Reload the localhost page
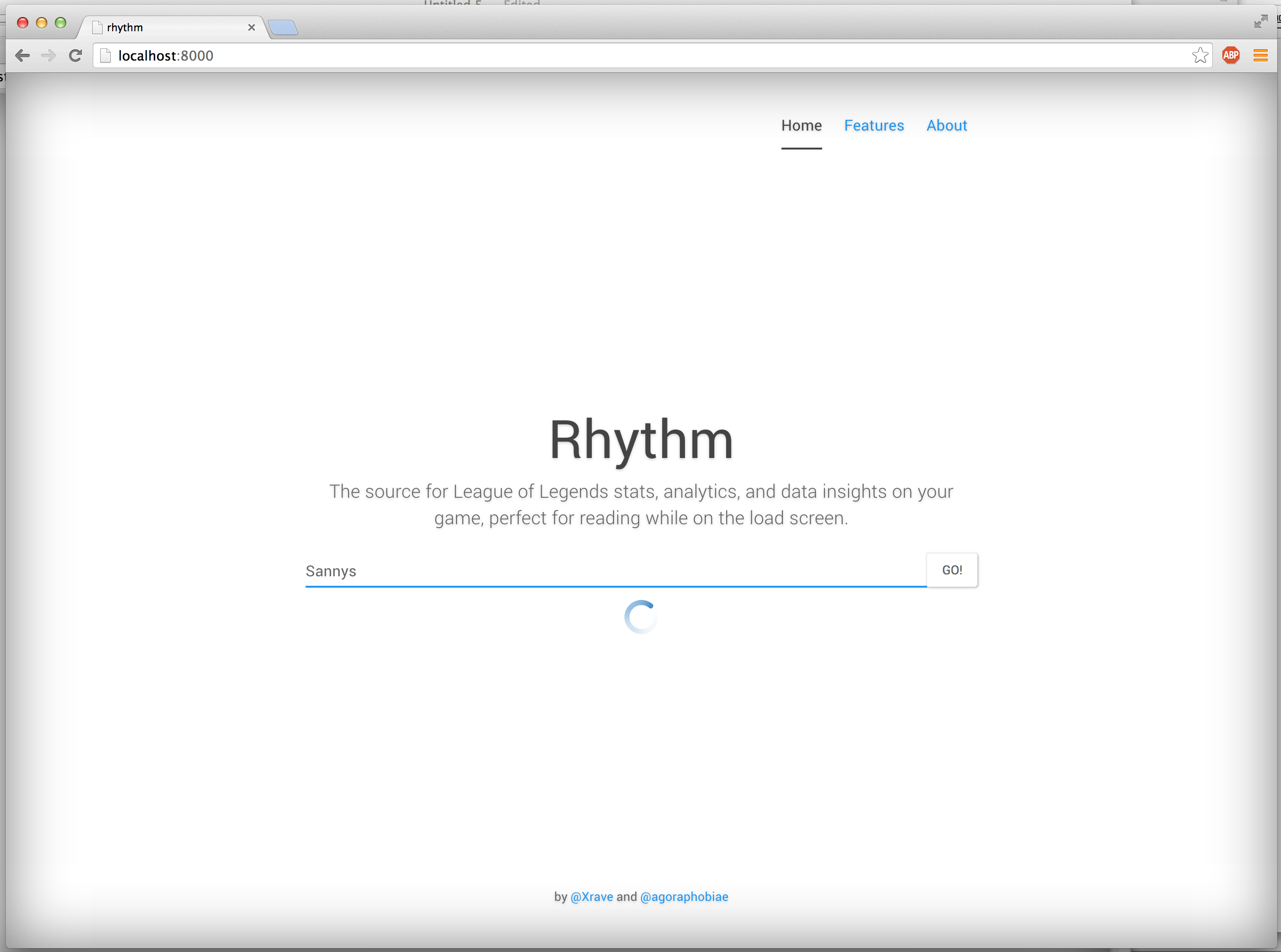The image size is (1281, 952). click(x=76, y=55)
